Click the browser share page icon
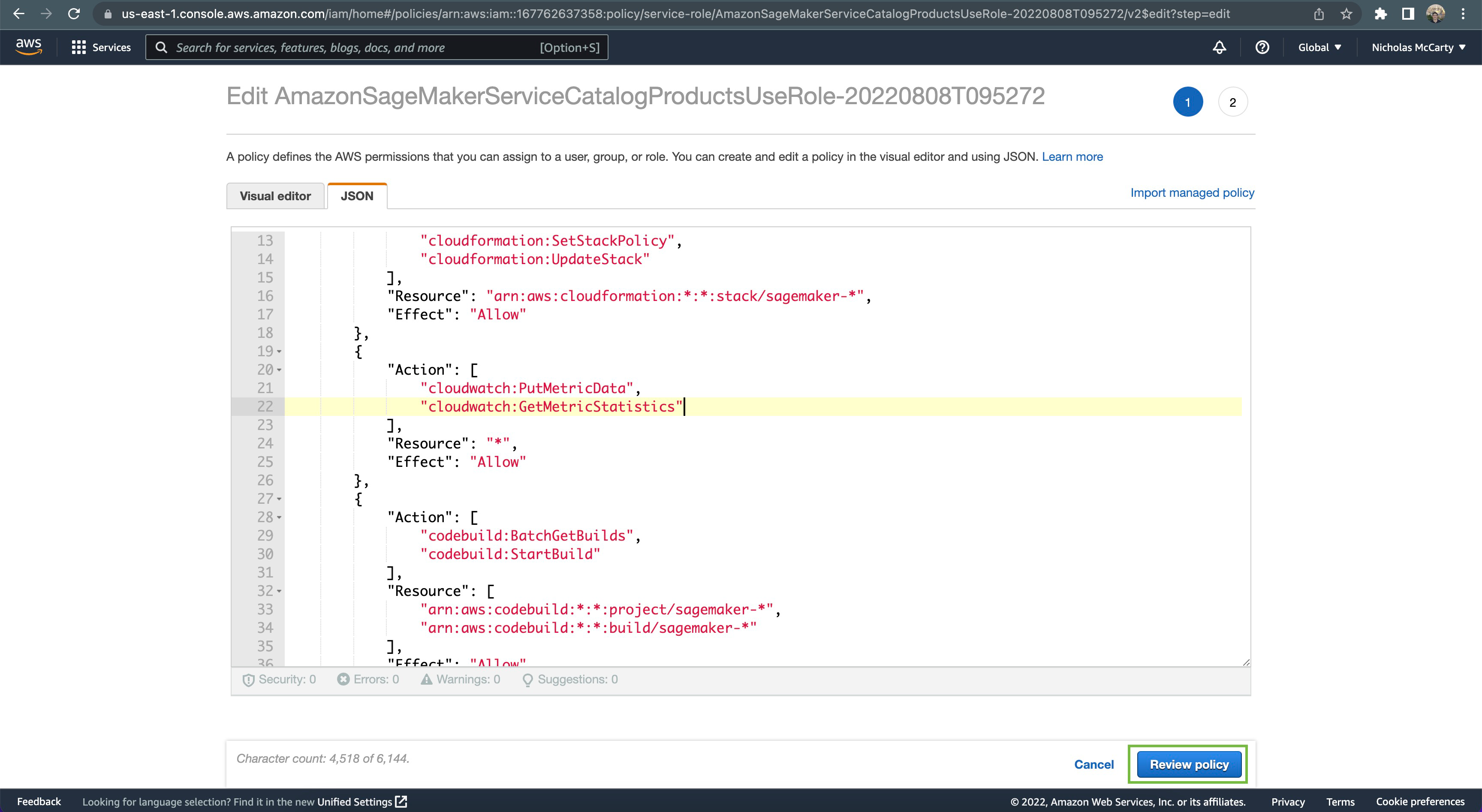 [1319, 14]
